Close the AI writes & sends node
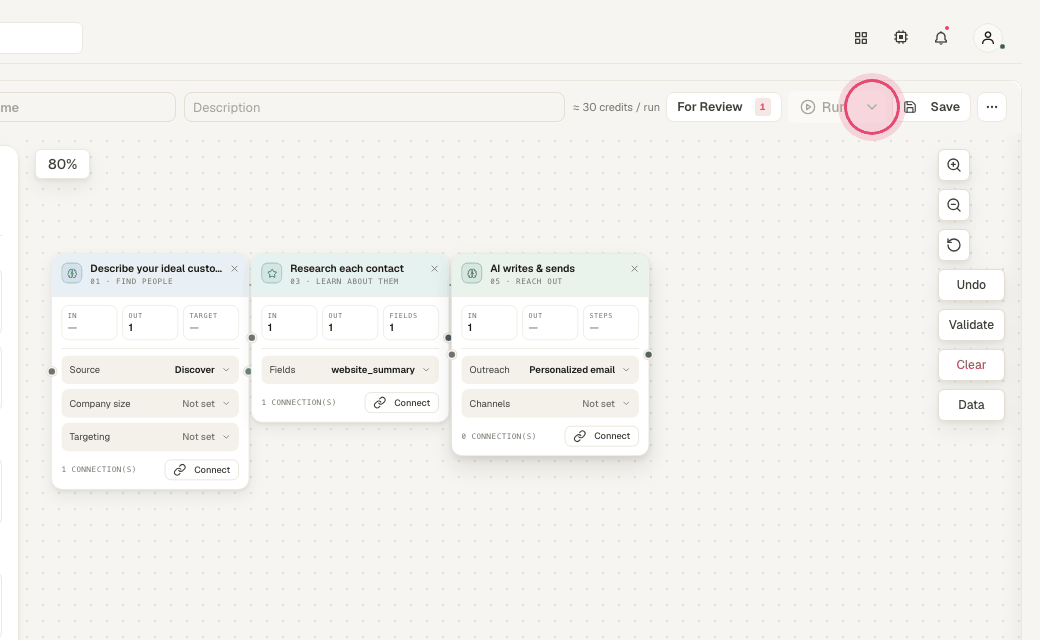1040x640 pixels. point(634,269)
